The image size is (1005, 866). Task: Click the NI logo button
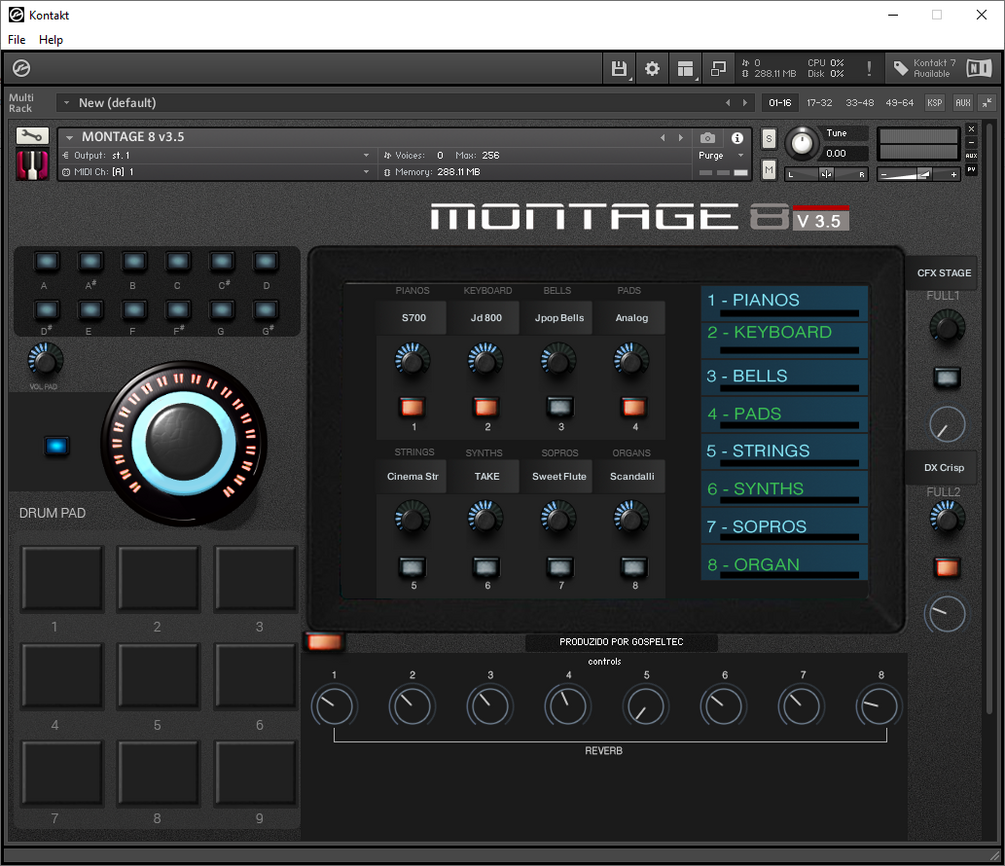[x=979, y=68]
